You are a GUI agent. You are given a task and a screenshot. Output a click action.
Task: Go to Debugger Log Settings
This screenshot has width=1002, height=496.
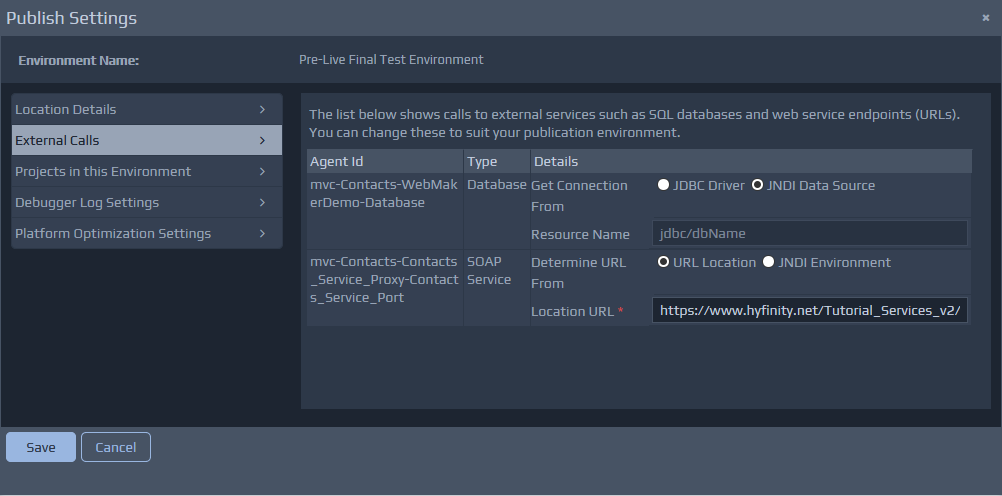pyautogui.click(x=87, y=202)
